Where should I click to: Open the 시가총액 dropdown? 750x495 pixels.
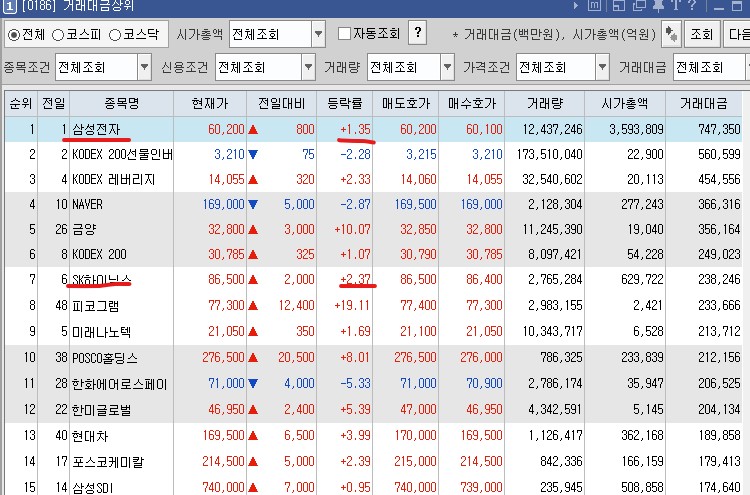(x=318, y=34)
